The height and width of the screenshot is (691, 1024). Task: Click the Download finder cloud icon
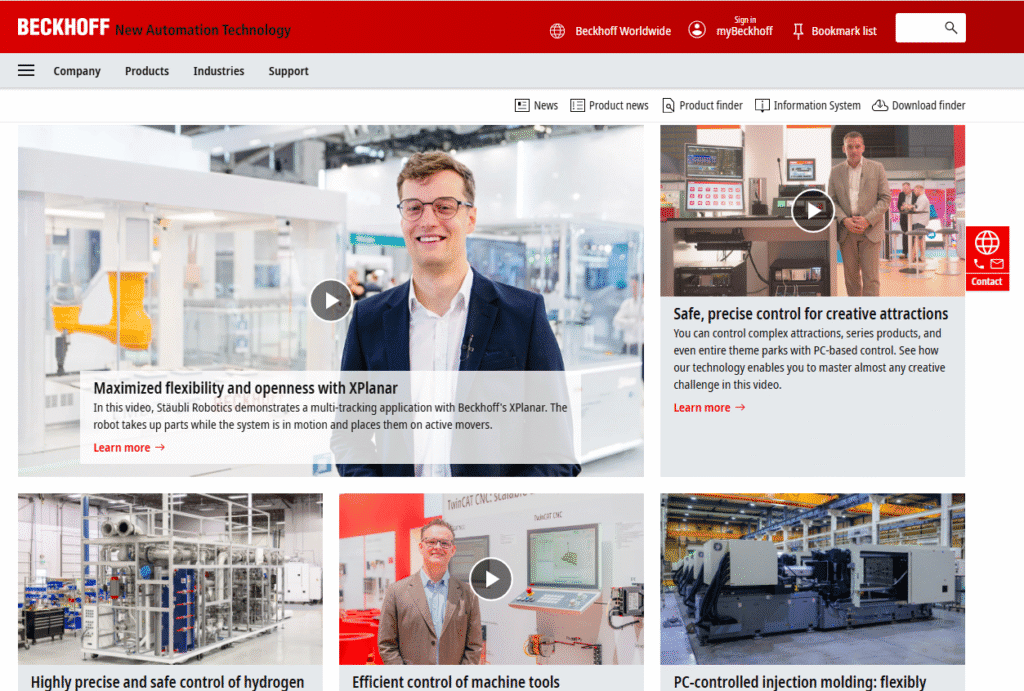pos(880,105)
